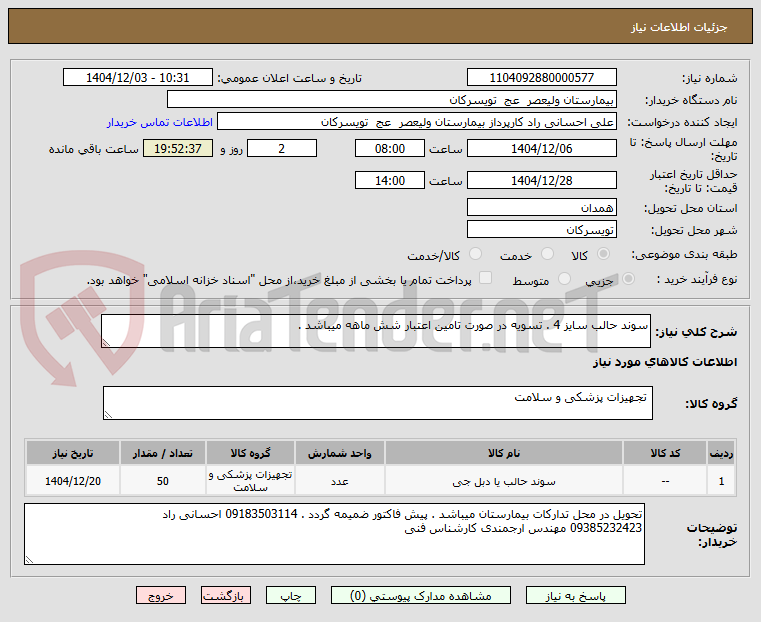Screen dimensions: 761x622
Task: Click the request creator name field
Action: coord(417,122)
